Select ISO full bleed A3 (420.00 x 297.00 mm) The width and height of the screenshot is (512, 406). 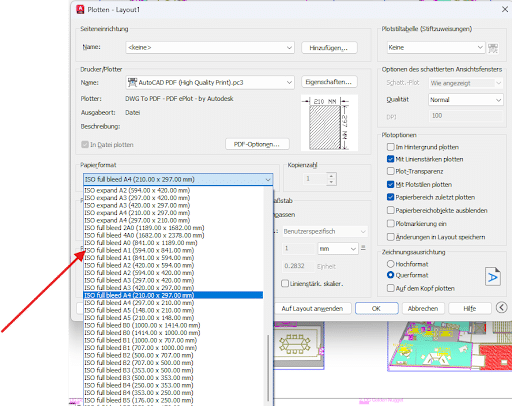coord(173,288)
